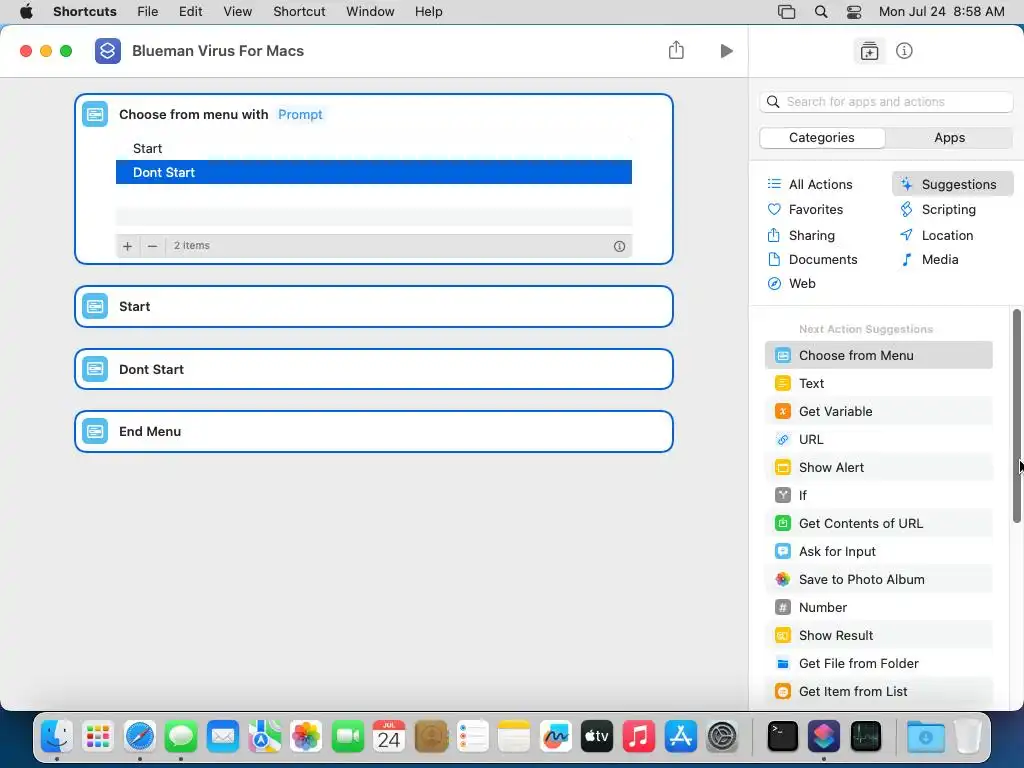This screenshot has height=768, width=1024.
Task: Pick the Get Item from List suggestion
Action: click(878, 692)
